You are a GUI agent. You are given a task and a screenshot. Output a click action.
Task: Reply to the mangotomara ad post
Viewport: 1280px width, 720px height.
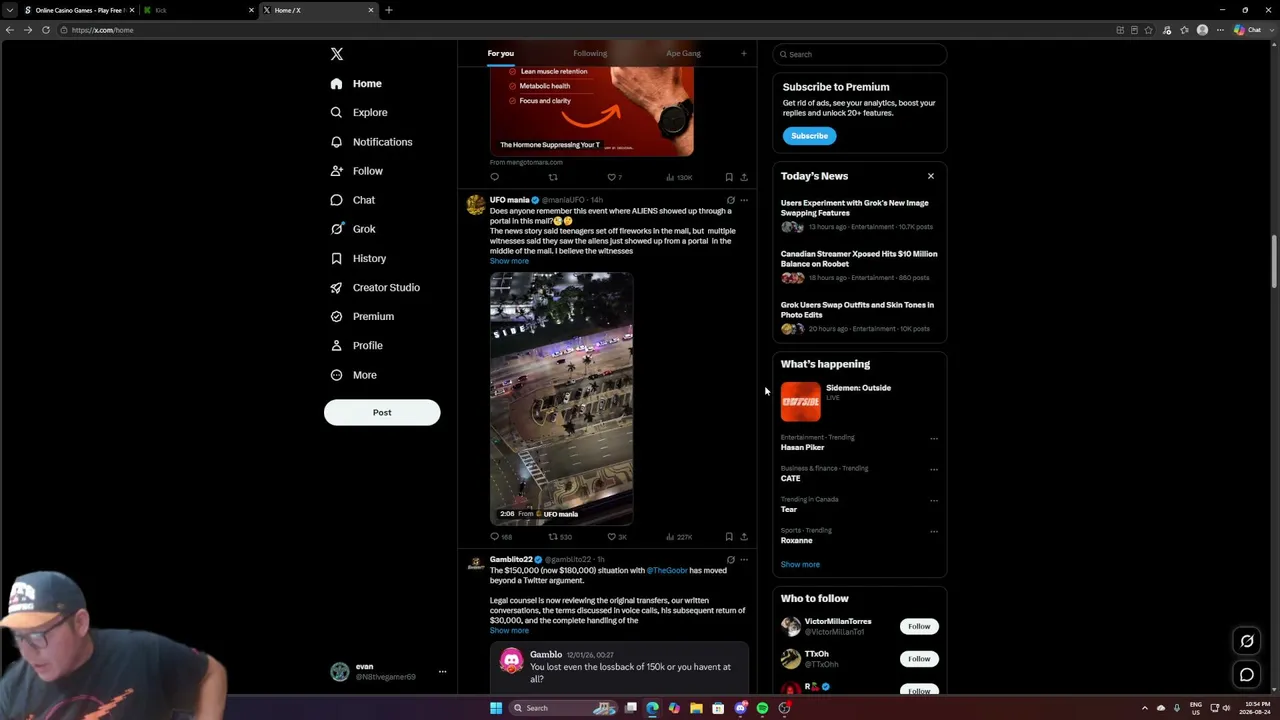click(494, 177)
